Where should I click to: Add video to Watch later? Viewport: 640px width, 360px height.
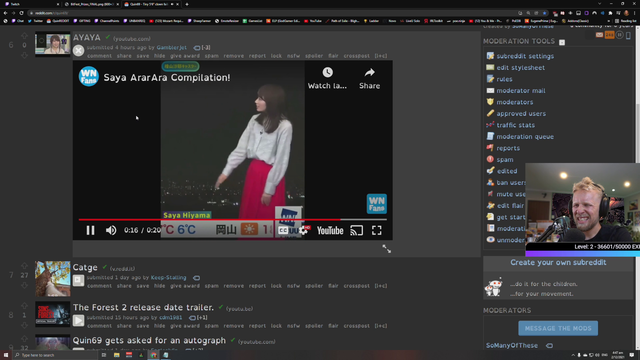click(327, 78)
